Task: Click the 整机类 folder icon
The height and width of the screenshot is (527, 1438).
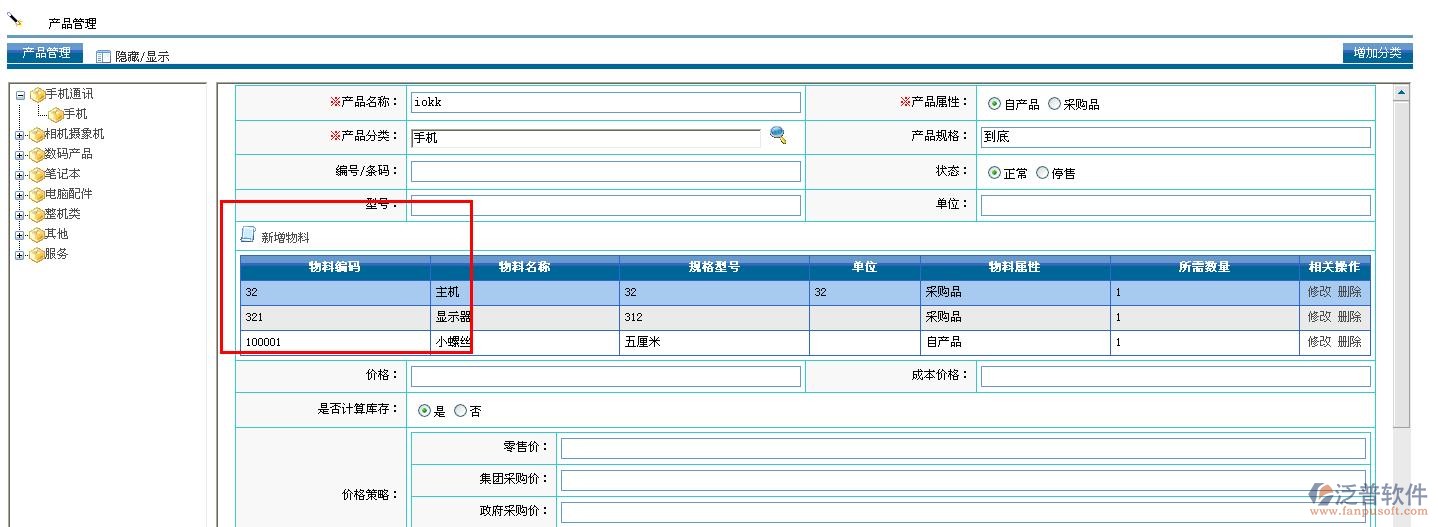Action: 37,214
